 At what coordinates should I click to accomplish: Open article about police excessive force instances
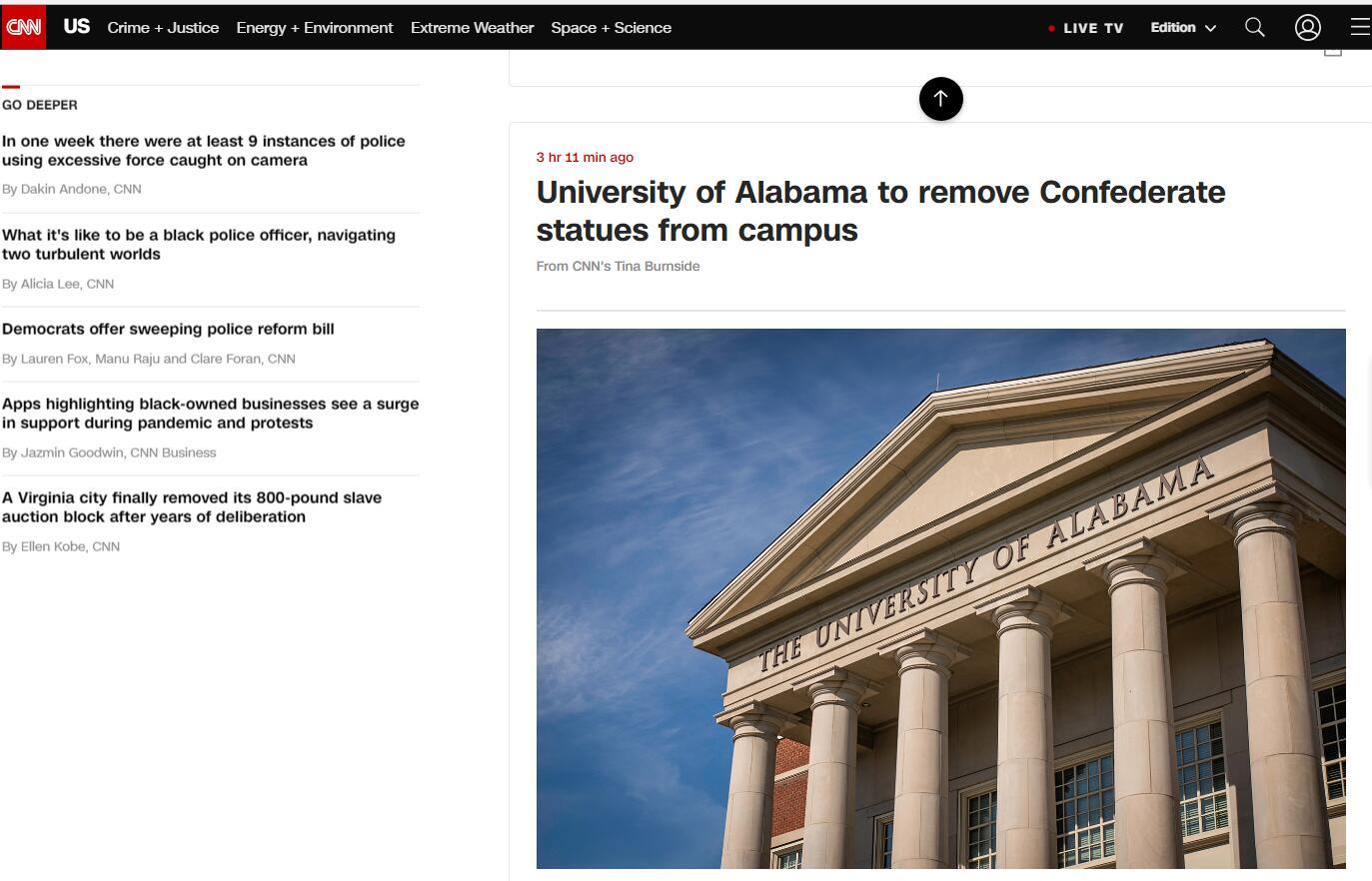(203, 151)
